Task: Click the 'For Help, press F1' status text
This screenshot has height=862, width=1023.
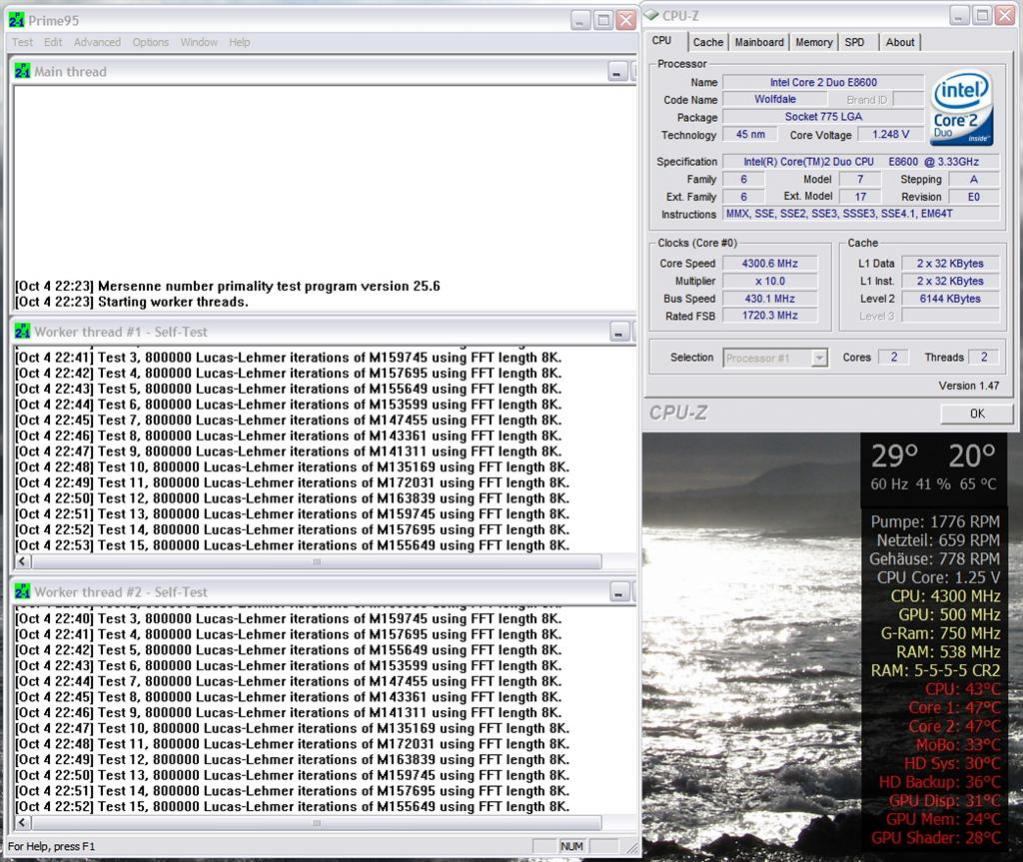Action: [x=52, y=846]
